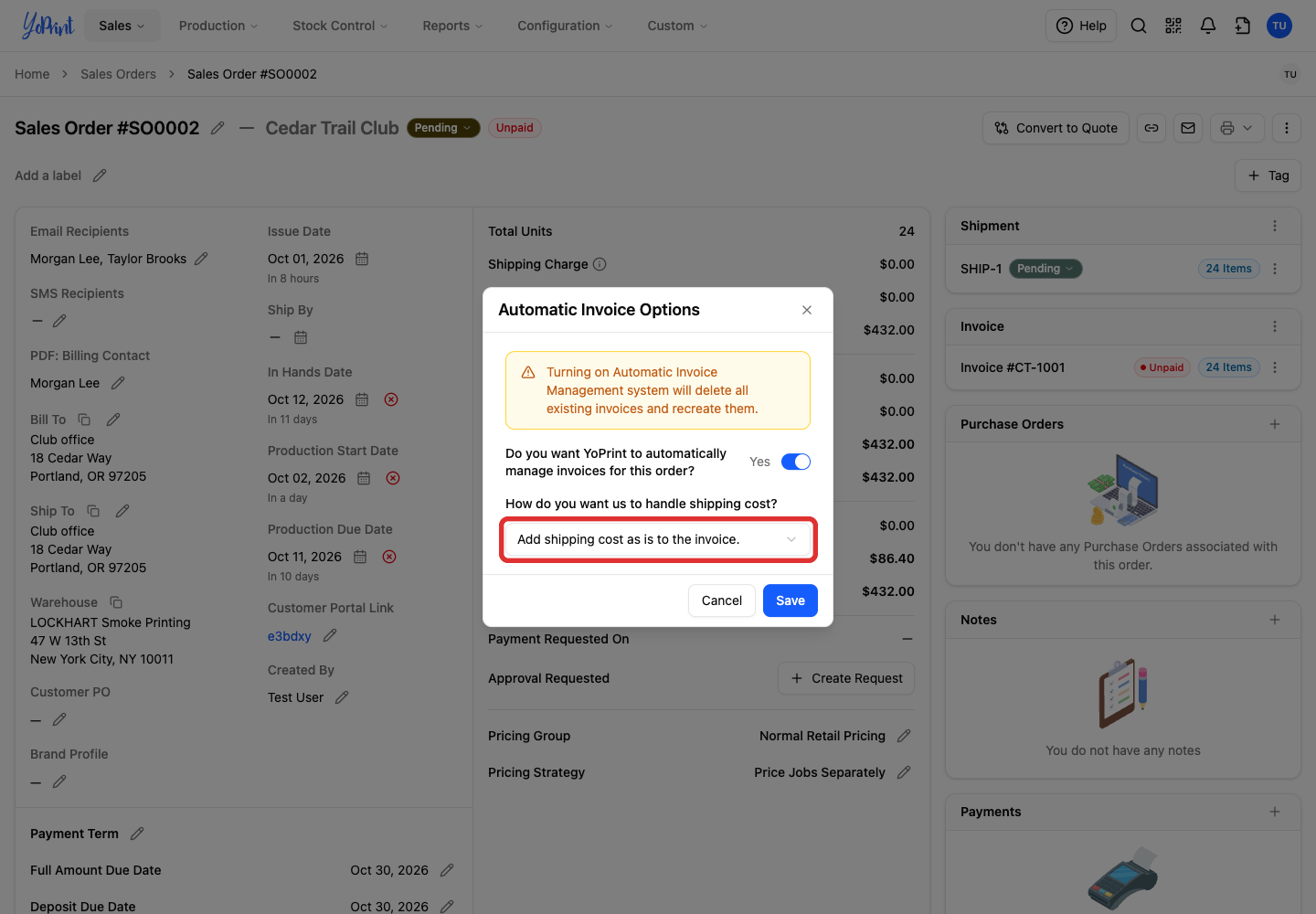Click the Create Request button

click(846, 678)
